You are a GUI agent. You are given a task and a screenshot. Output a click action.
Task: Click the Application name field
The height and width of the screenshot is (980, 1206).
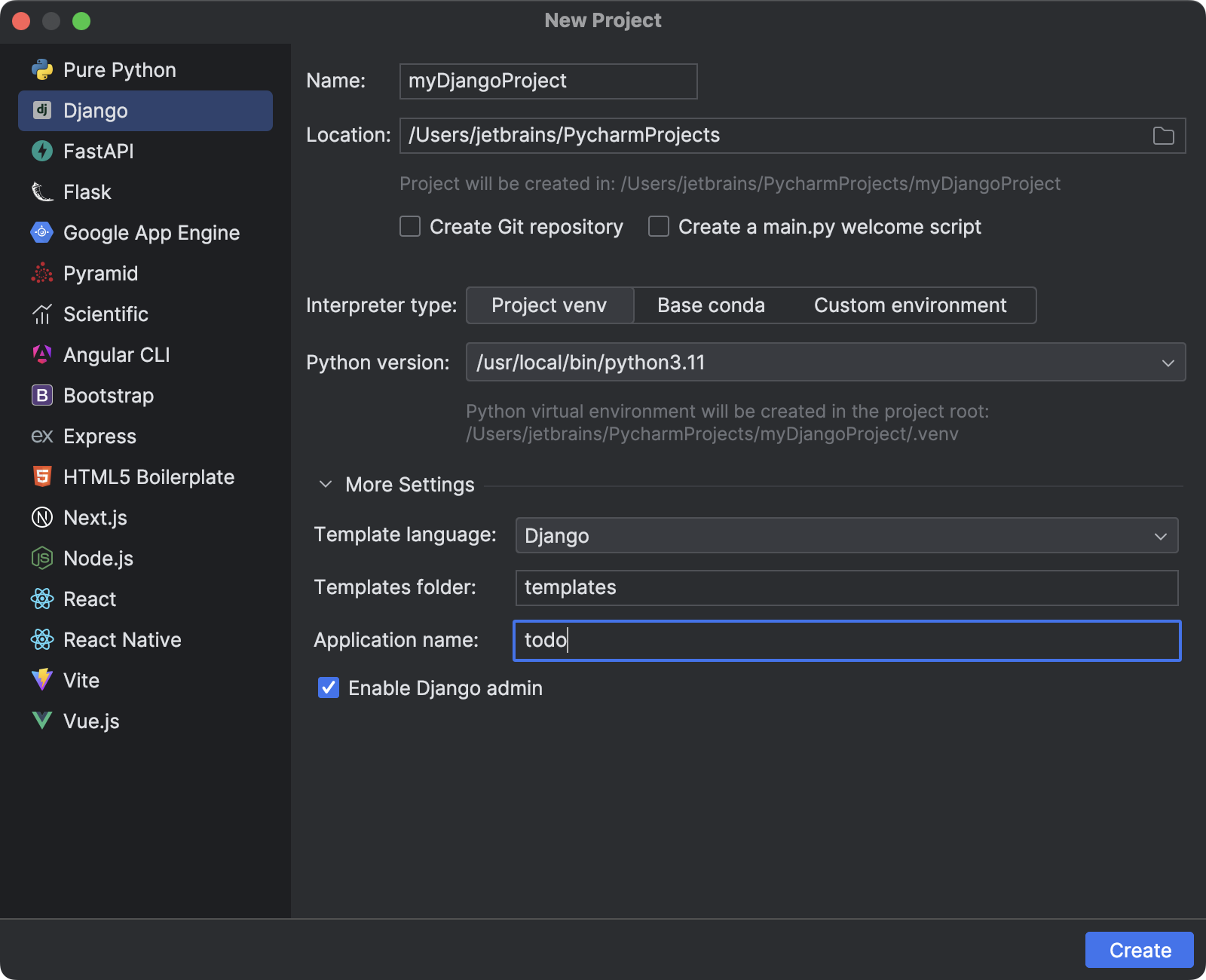[x=846, y=641]
